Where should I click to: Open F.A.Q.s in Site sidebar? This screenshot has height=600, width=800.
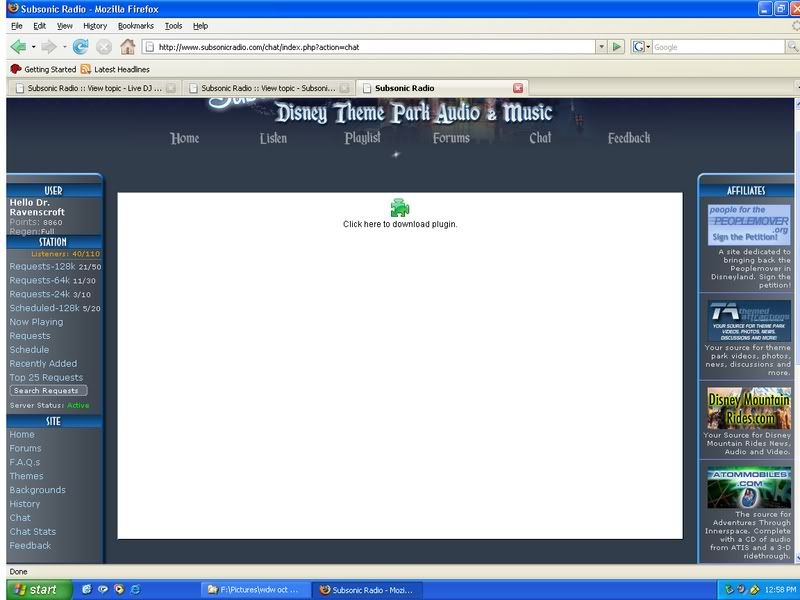click(24, 462)
